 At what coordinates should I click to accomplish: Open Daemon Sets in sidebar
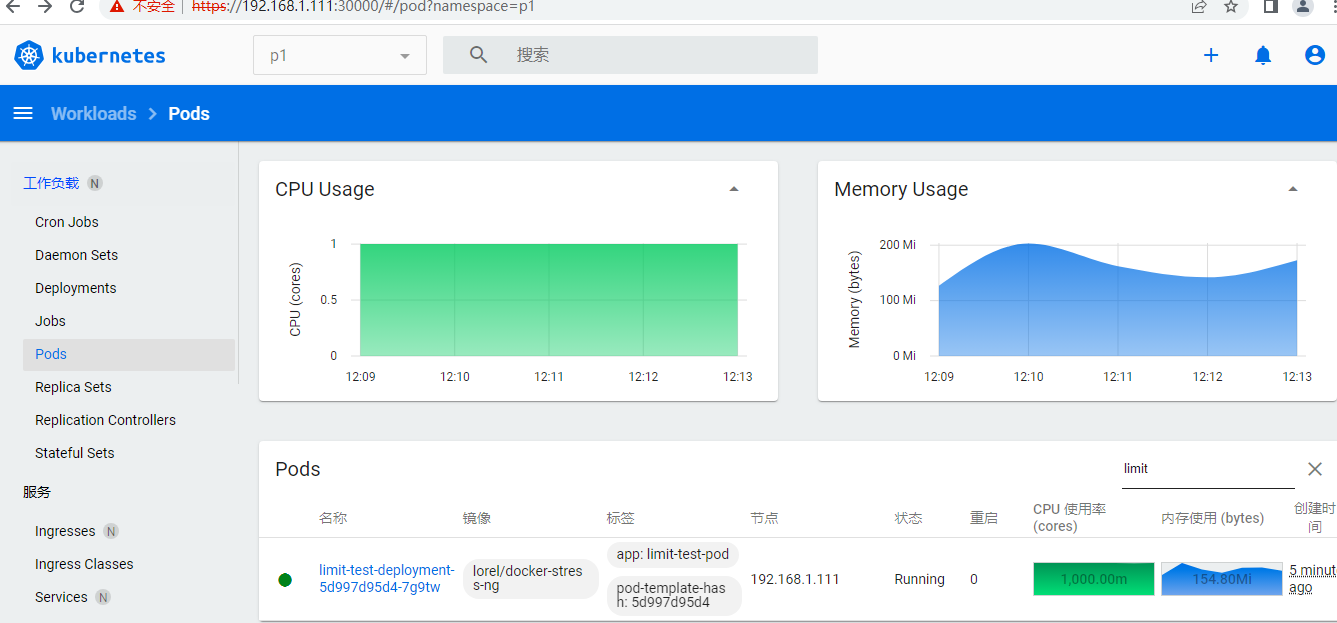tap(76, 255)
